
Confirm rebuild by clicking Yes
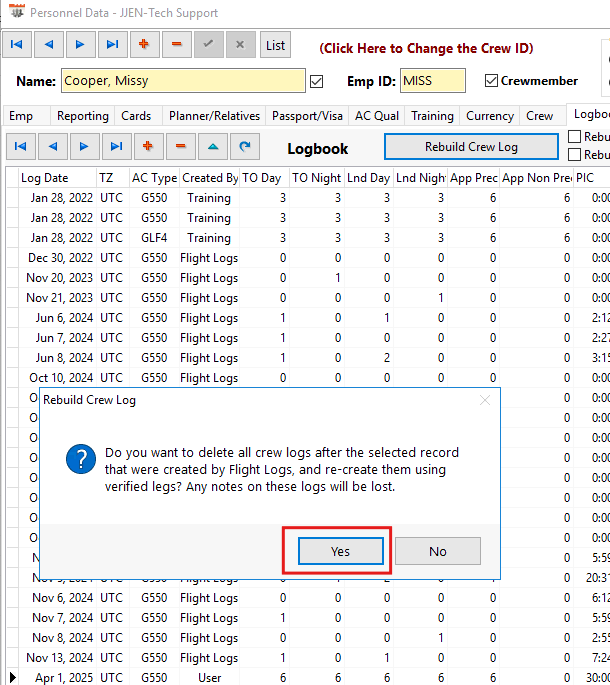click(340, 551)
